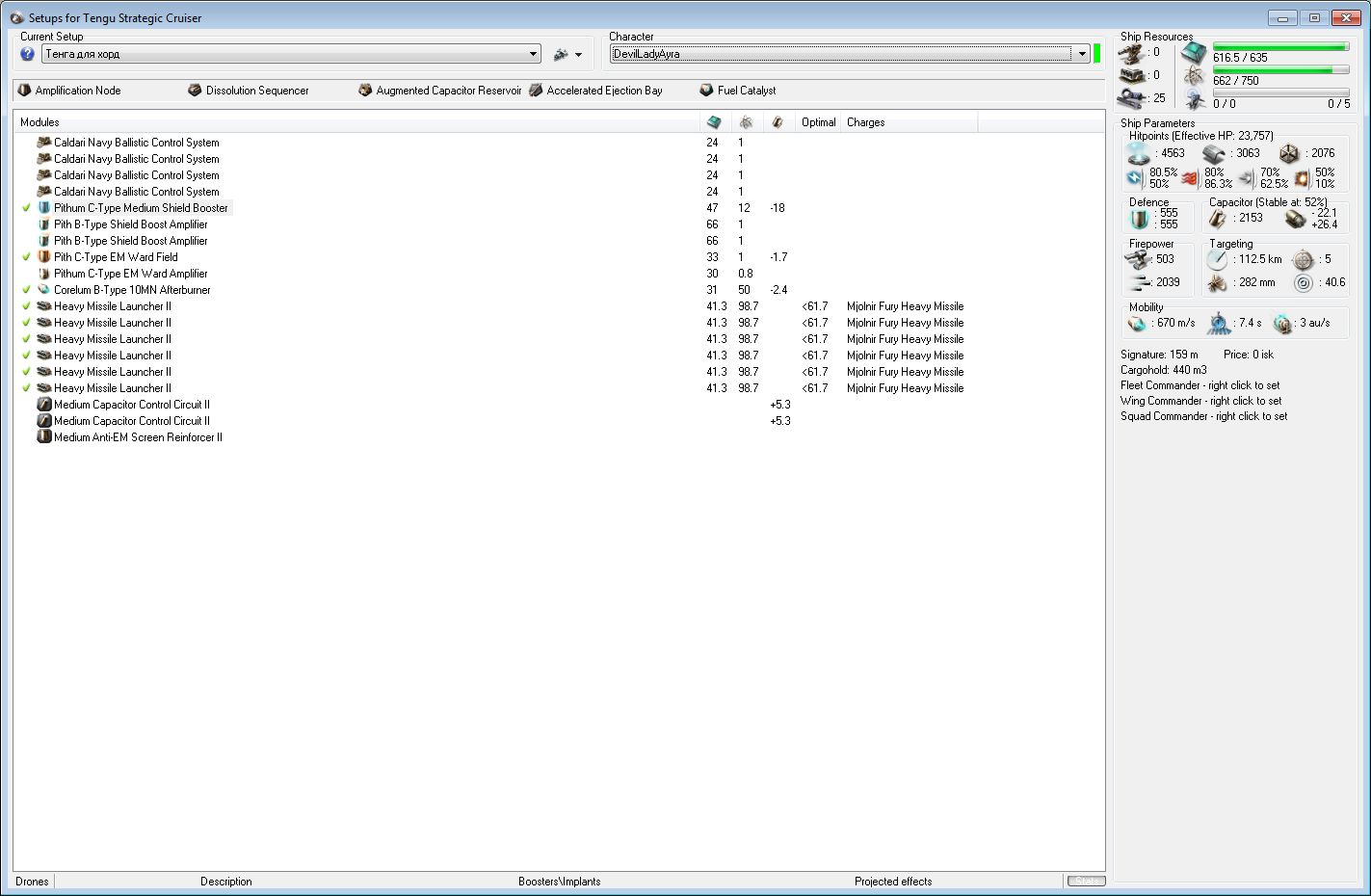Open the Current Setup dropdown
This screenshot has height=896, width=1371.
tap(534, 54)
